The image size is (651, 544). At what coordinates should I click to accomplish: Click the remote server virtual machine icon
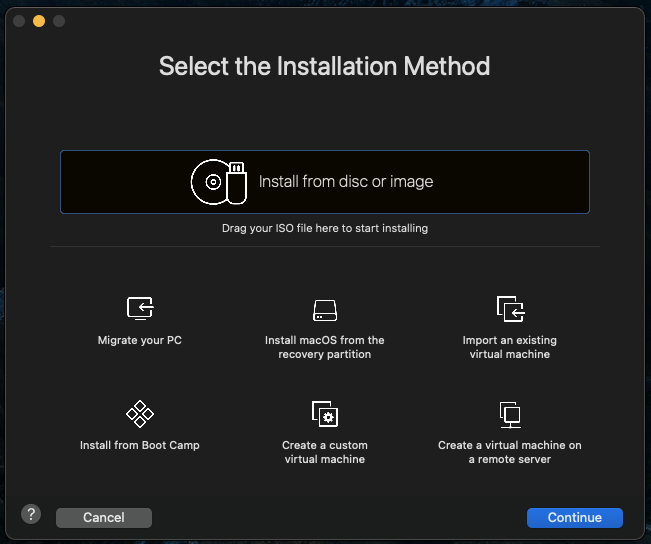(x=510, y=414)
